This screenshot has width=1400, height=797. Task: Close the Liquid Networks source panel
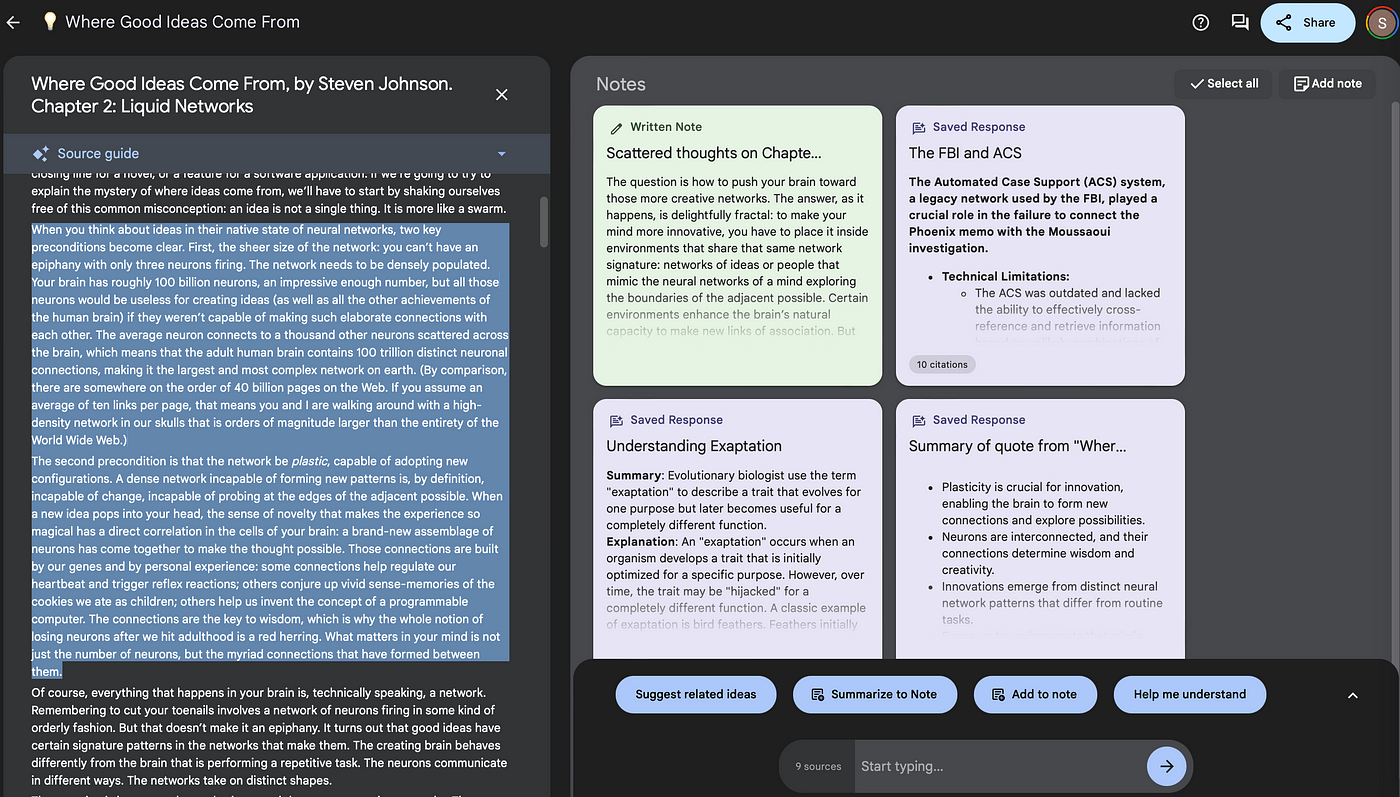[502, 94]
